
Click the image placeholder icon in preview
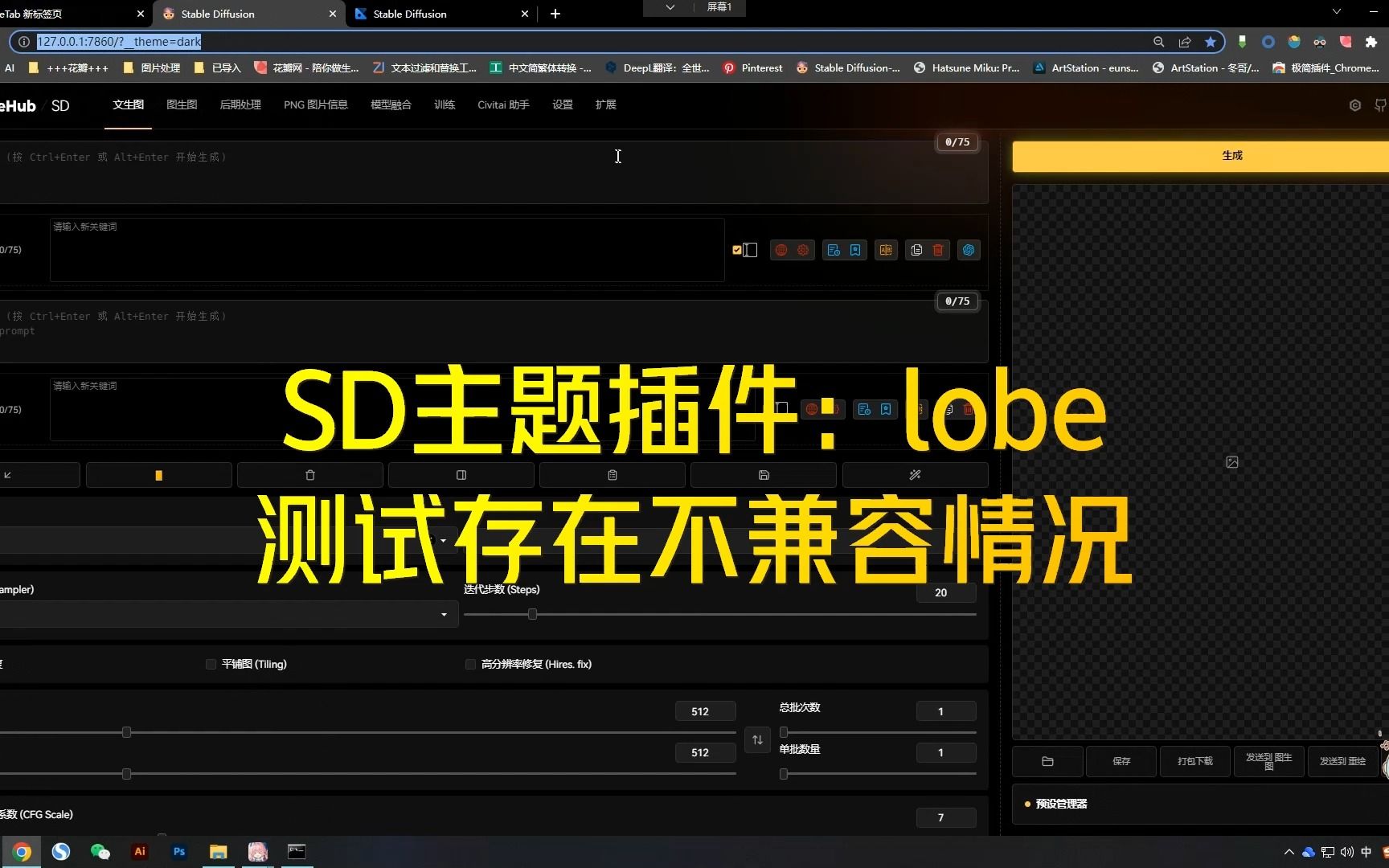(1232, 462)
